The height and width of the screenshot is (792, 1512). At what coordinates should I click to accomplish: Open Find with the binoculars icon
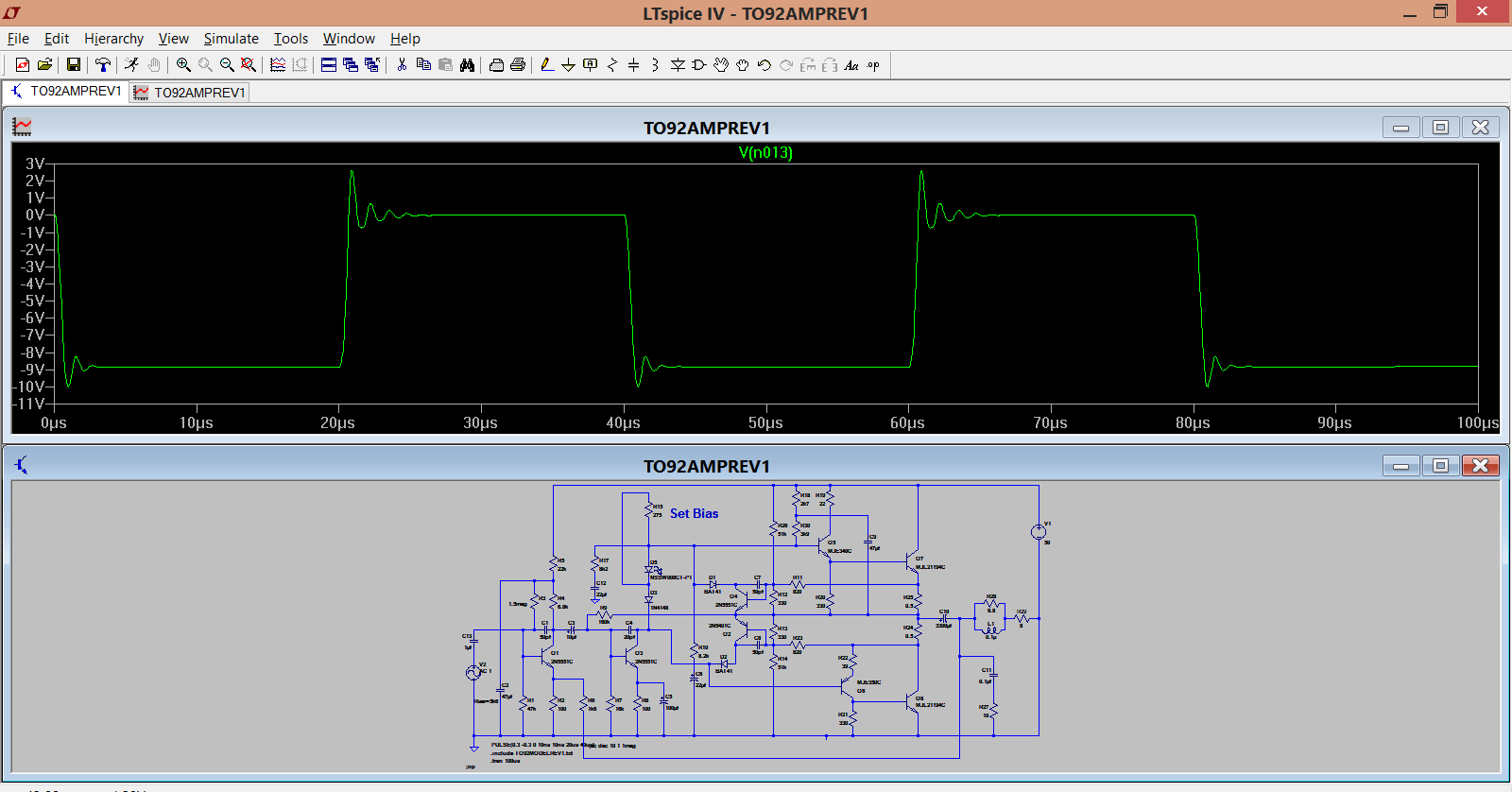click(x=467, y=65)
